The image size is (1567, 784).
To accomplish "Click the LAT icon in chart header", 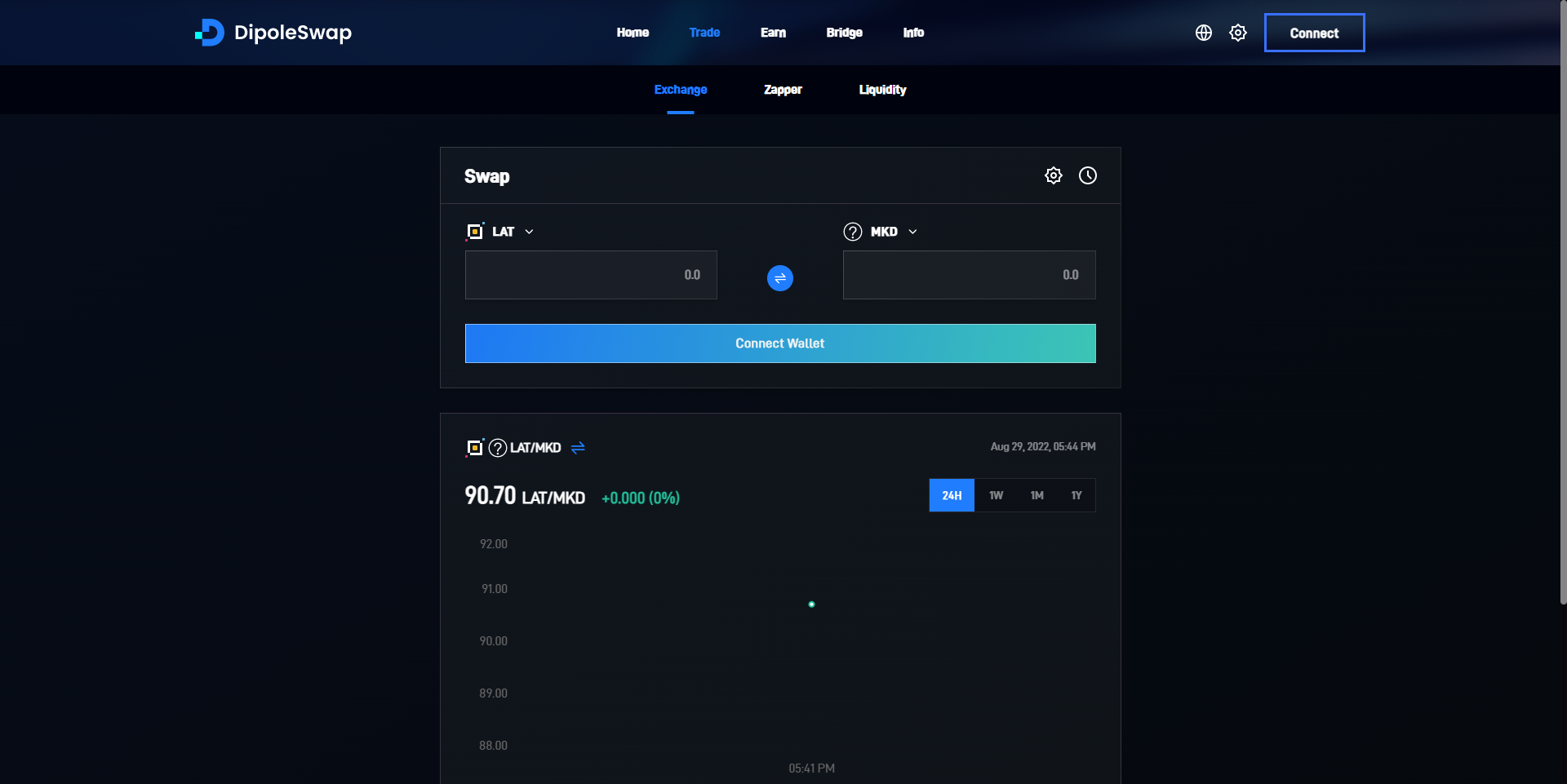I will 475,448.
